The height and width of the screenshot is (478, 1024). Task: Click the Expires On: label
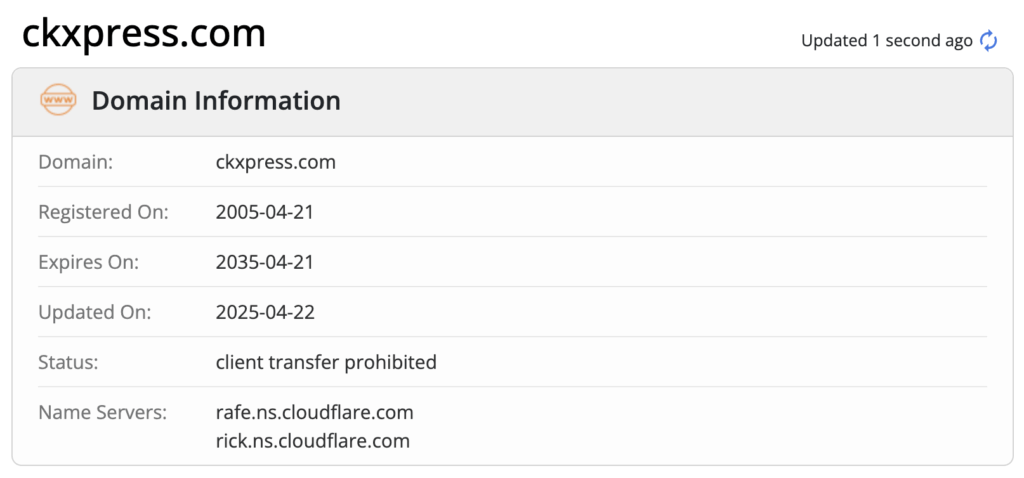coord(89,263)
